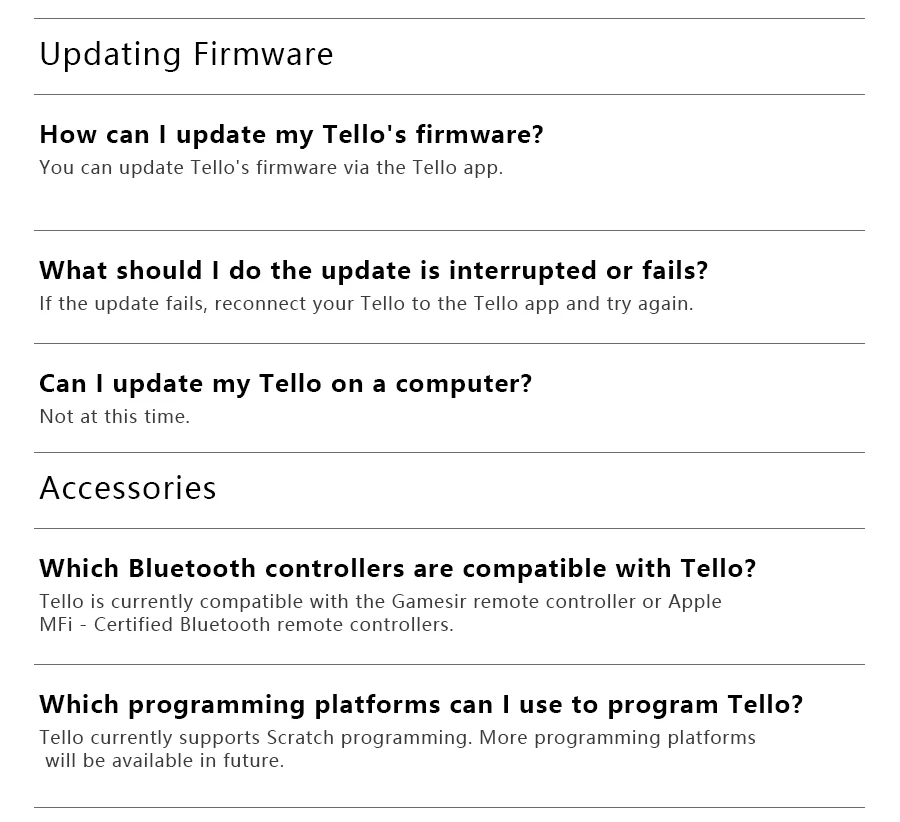Open the "Which Bluetooth controllers are compatible" question
The height and width of the screenshot is (822, 900).
[397, 569]
